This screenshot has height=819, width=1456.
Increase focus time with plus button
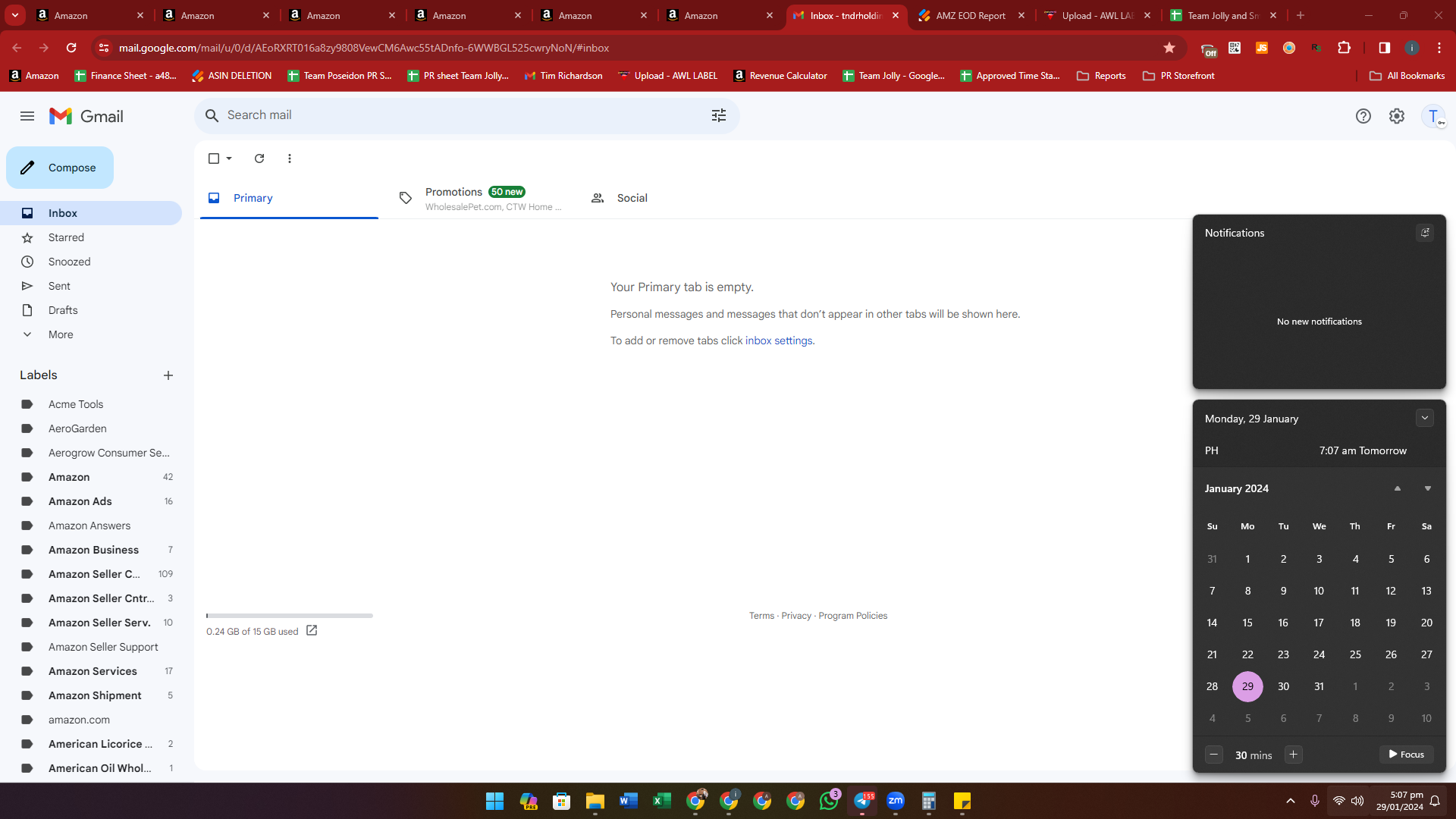pos(1294,755)
